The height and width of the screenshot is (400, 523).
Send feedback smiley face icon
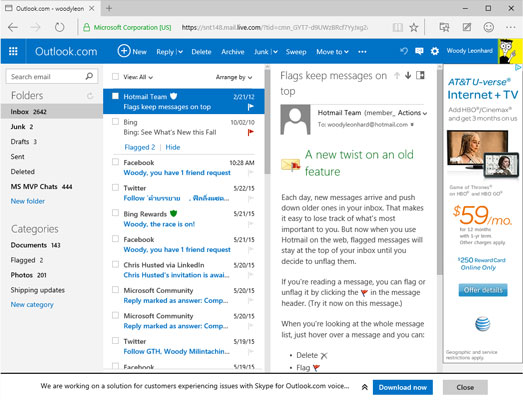point(489,27)
